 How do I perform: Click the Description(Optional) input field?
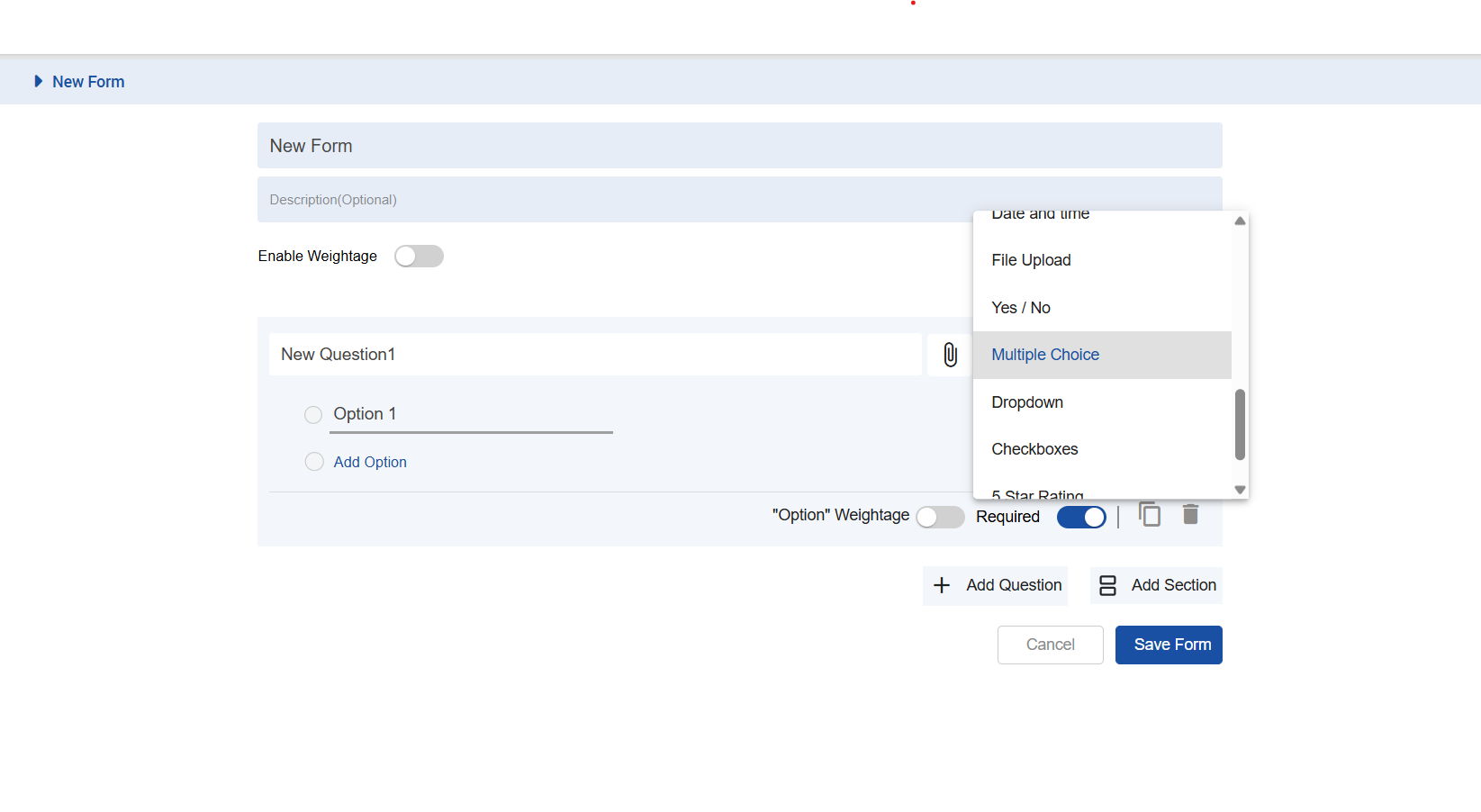(612, 200)
